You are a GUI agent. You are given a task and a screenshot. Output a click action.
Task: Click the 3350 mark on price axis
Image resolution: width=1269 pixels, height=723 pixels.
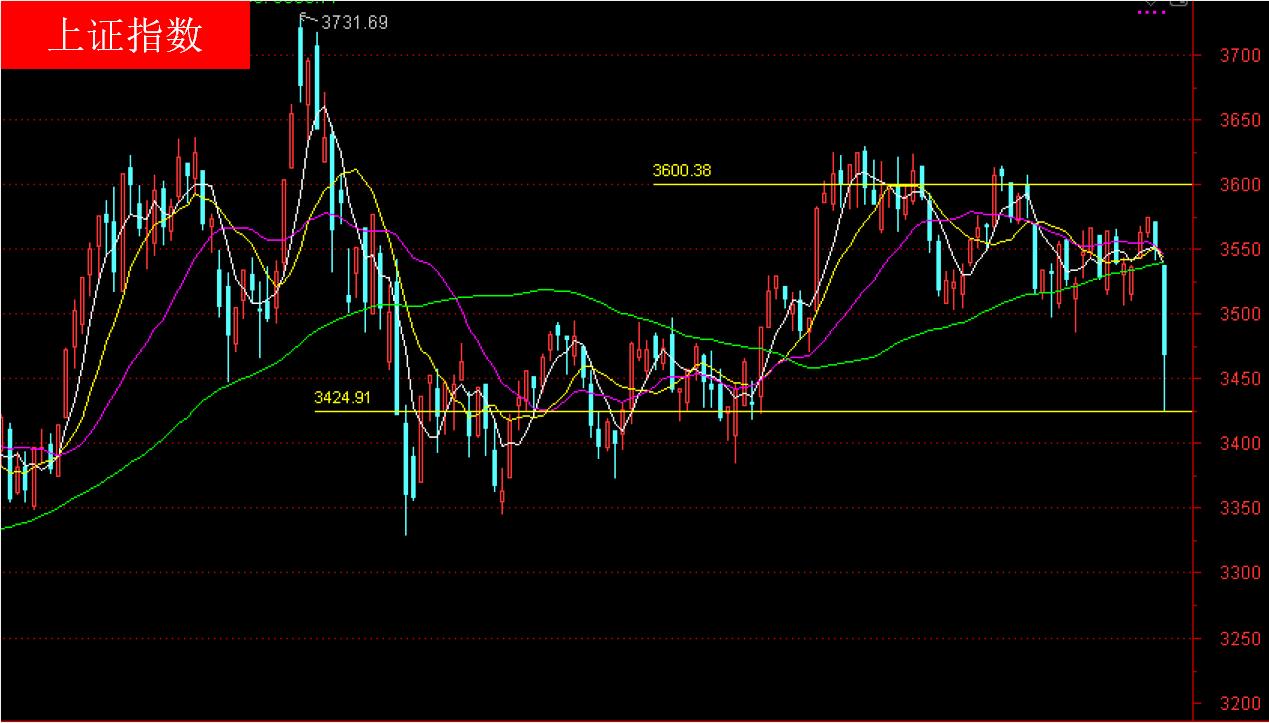pyautogui.click(x=1226, y=508)
